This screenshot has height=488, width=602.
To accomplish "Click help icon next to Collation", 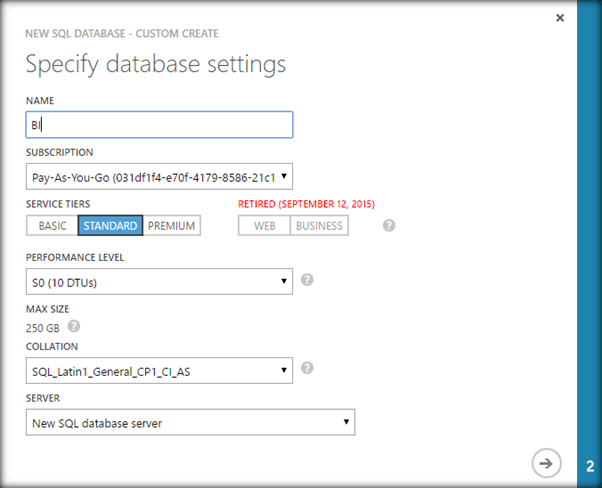I will point(307,368).
